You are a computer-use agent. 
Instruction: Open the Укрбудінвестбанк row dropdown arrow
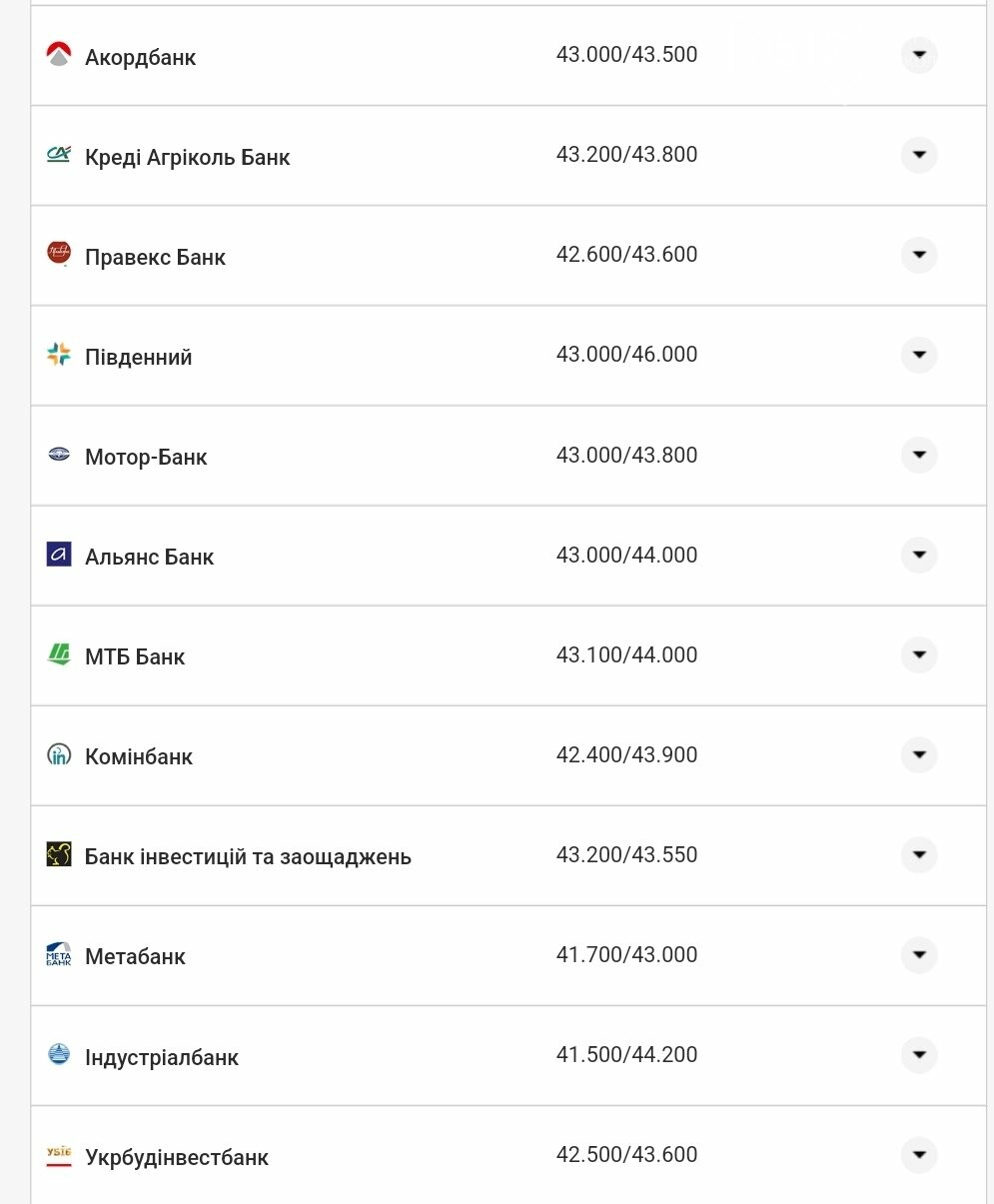(919, 1155)
